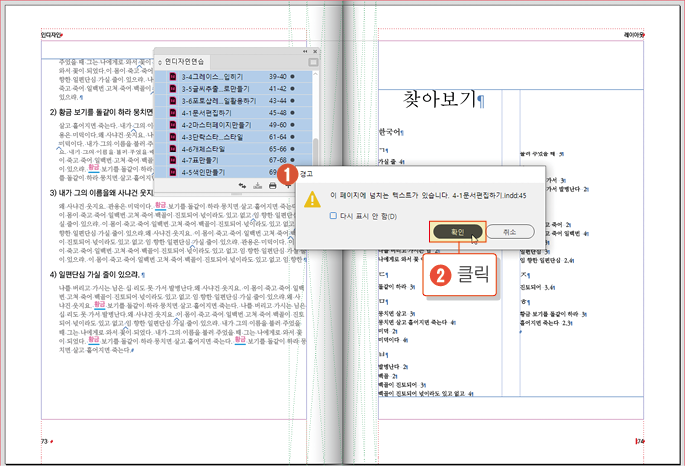Click the warning triangle icon in the dialog

click(x=312, y=199)
